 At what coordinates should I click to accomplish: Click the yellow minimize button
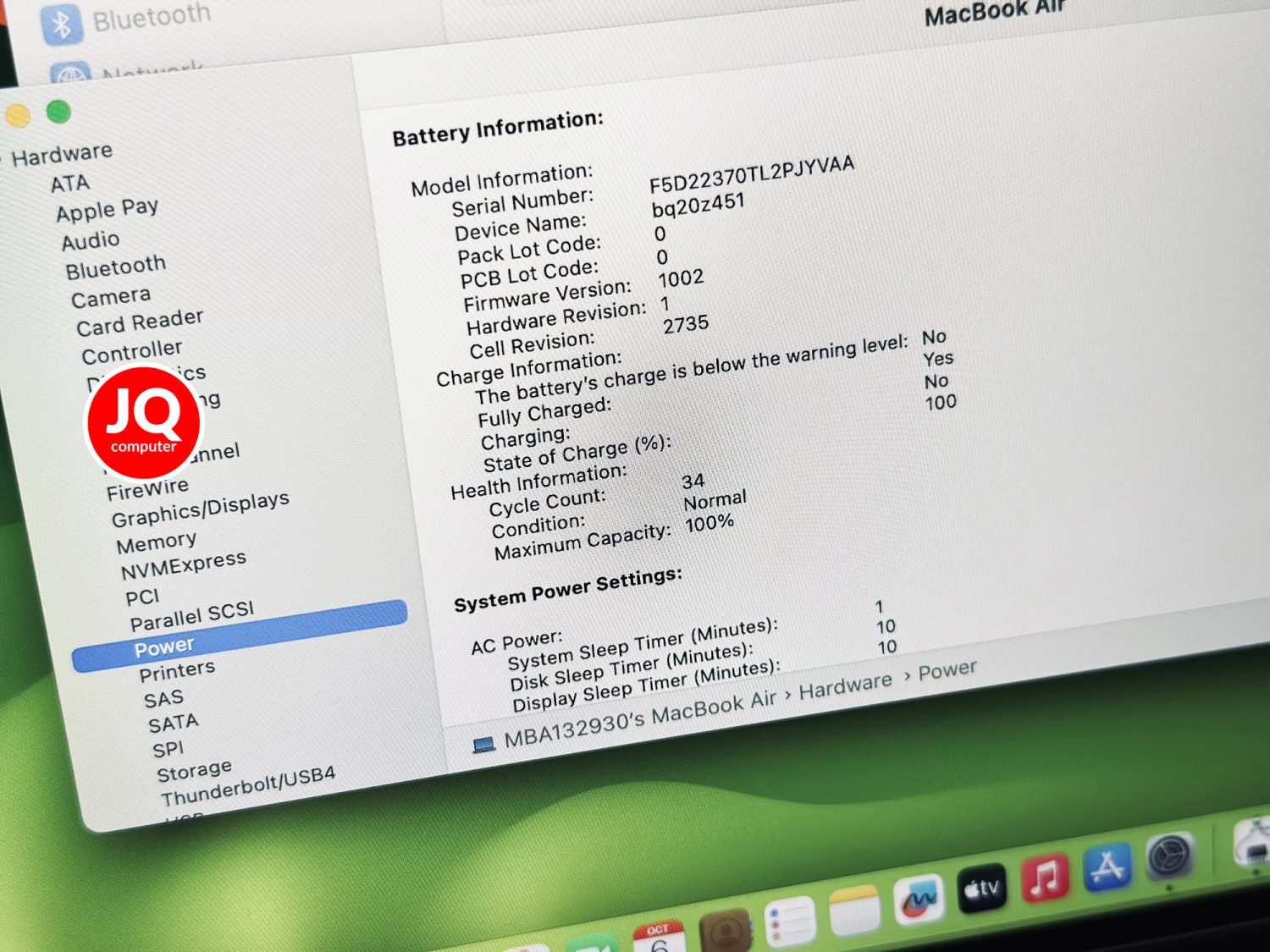point(18,115)
